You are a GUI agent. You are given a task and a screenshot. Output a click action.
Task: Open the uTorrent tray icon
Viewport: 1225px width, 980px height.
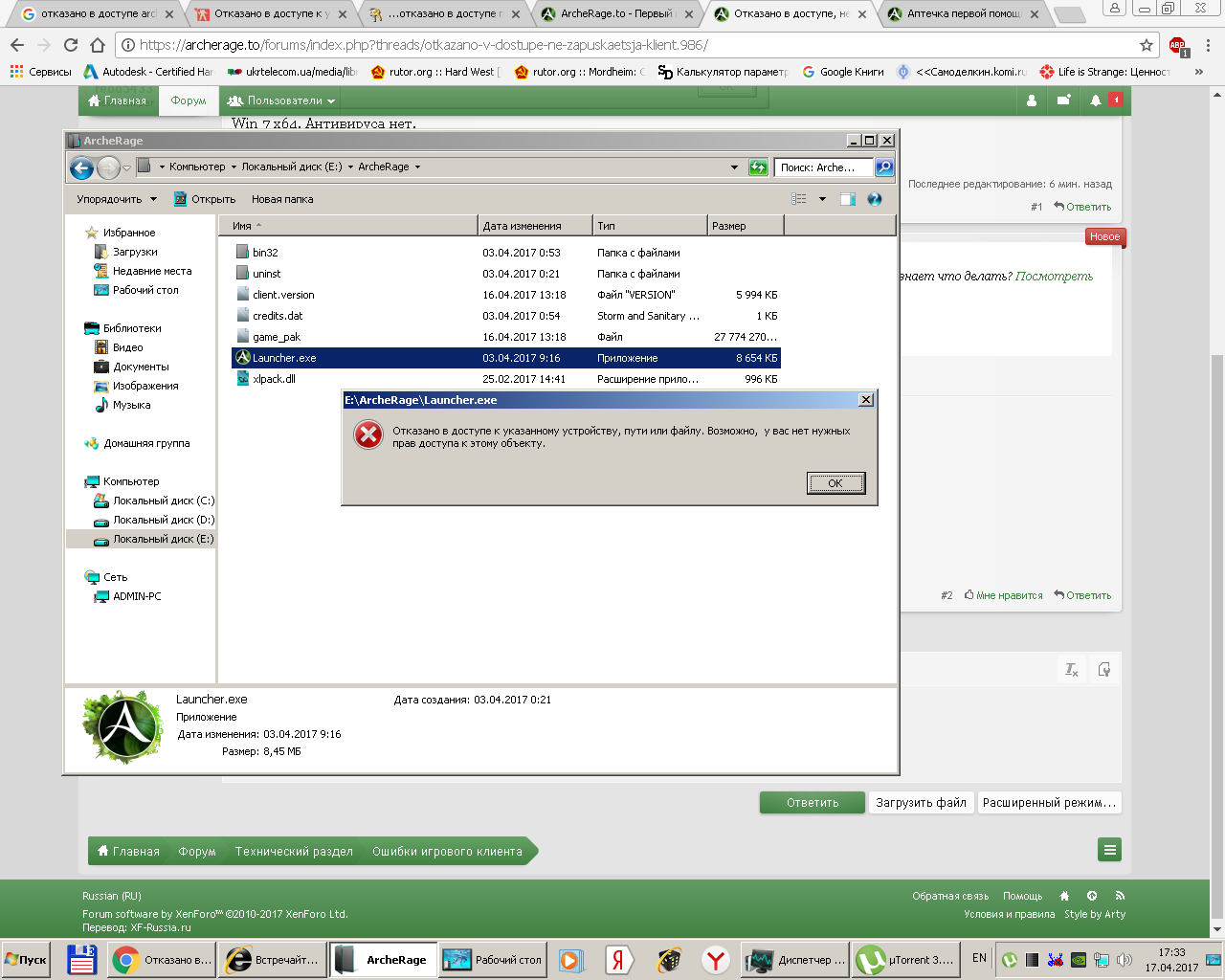[1009, 960]
